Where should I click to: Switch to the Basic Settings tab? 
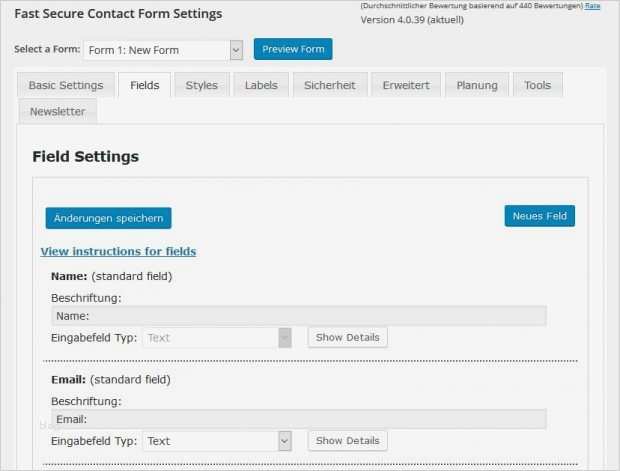[66, 85]
